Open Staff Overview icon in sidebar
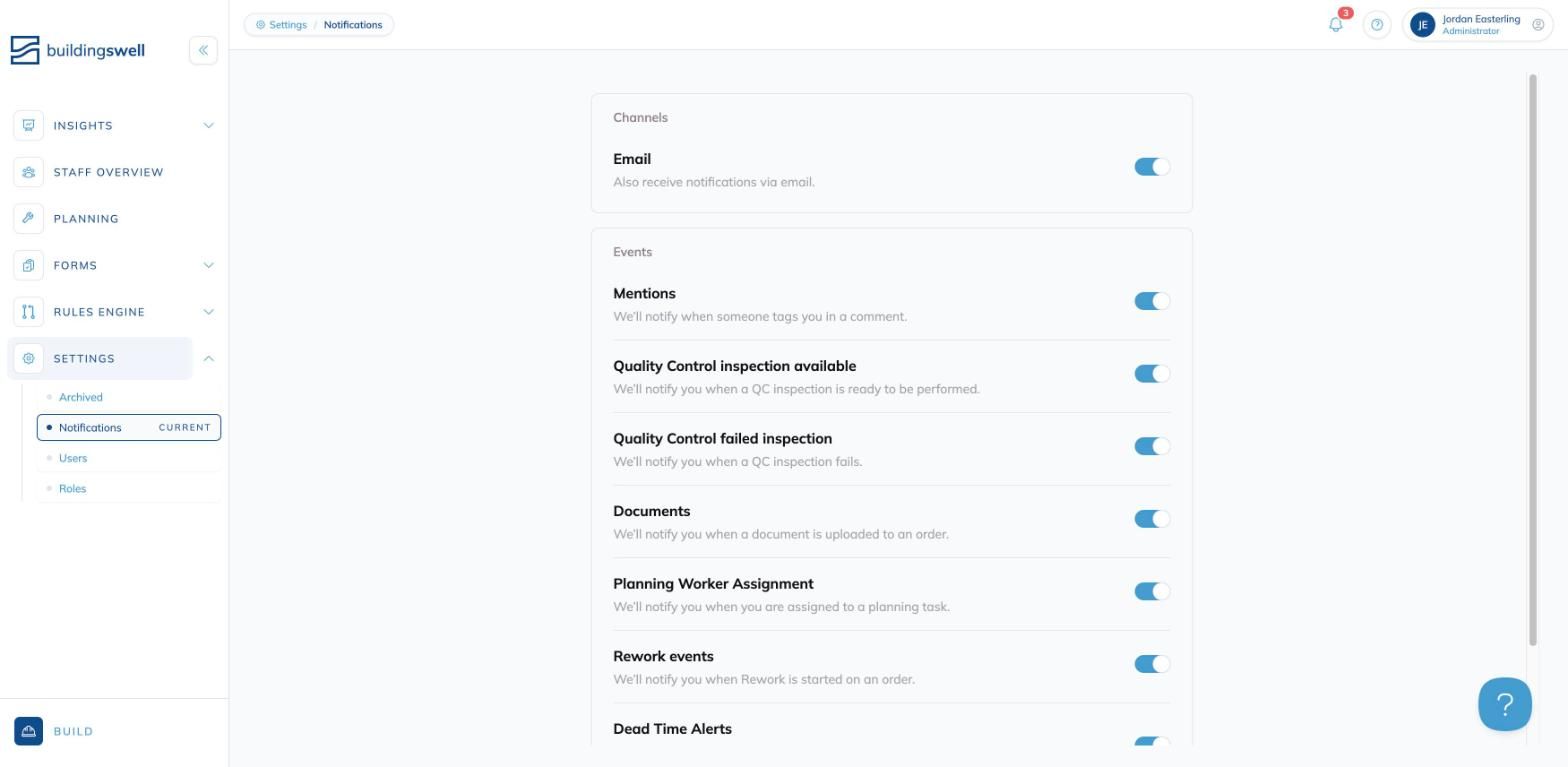The image size is (1568, 767). (x=29, y=172)
